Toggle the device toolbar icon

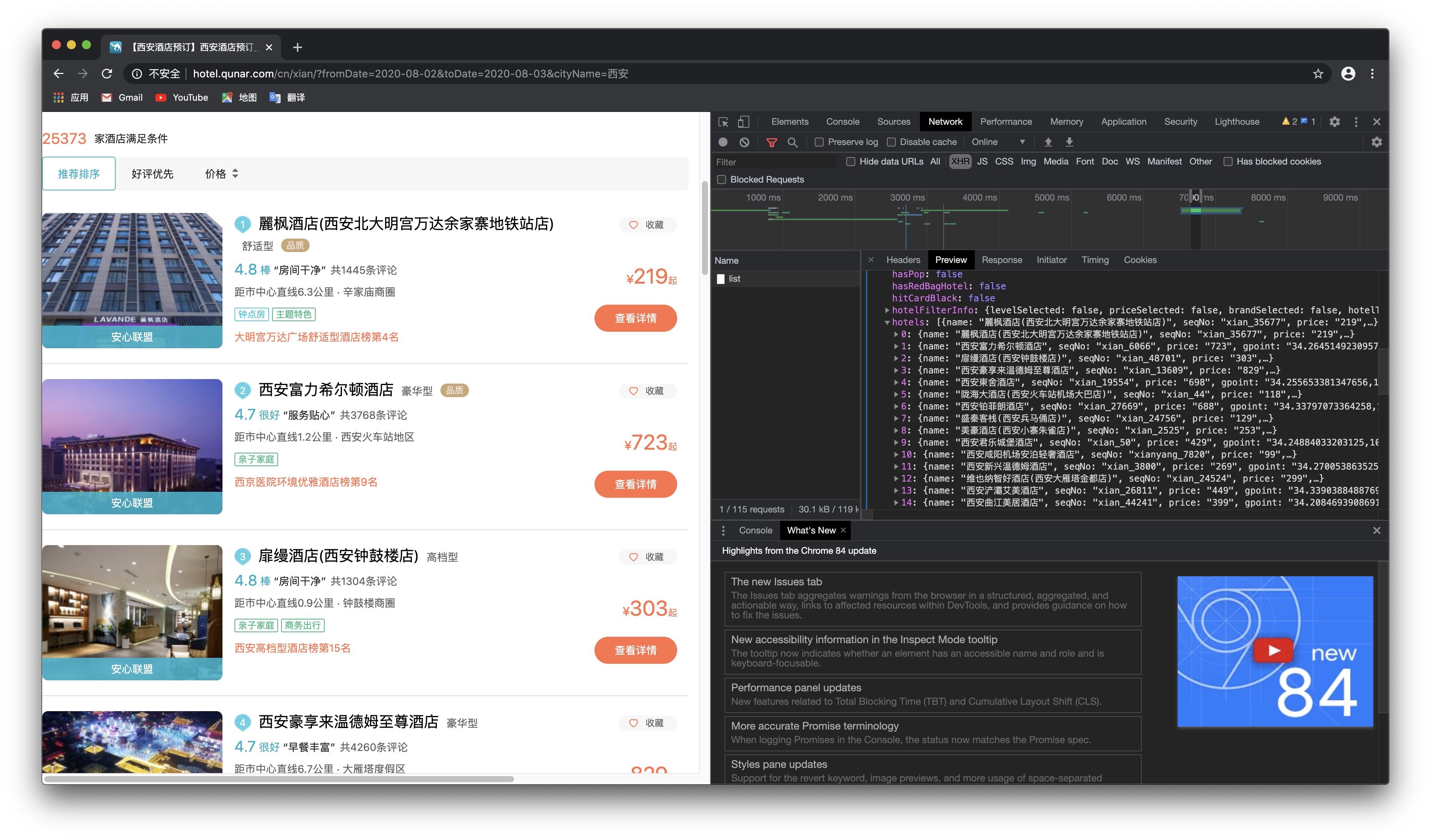[x=743, y=122]
